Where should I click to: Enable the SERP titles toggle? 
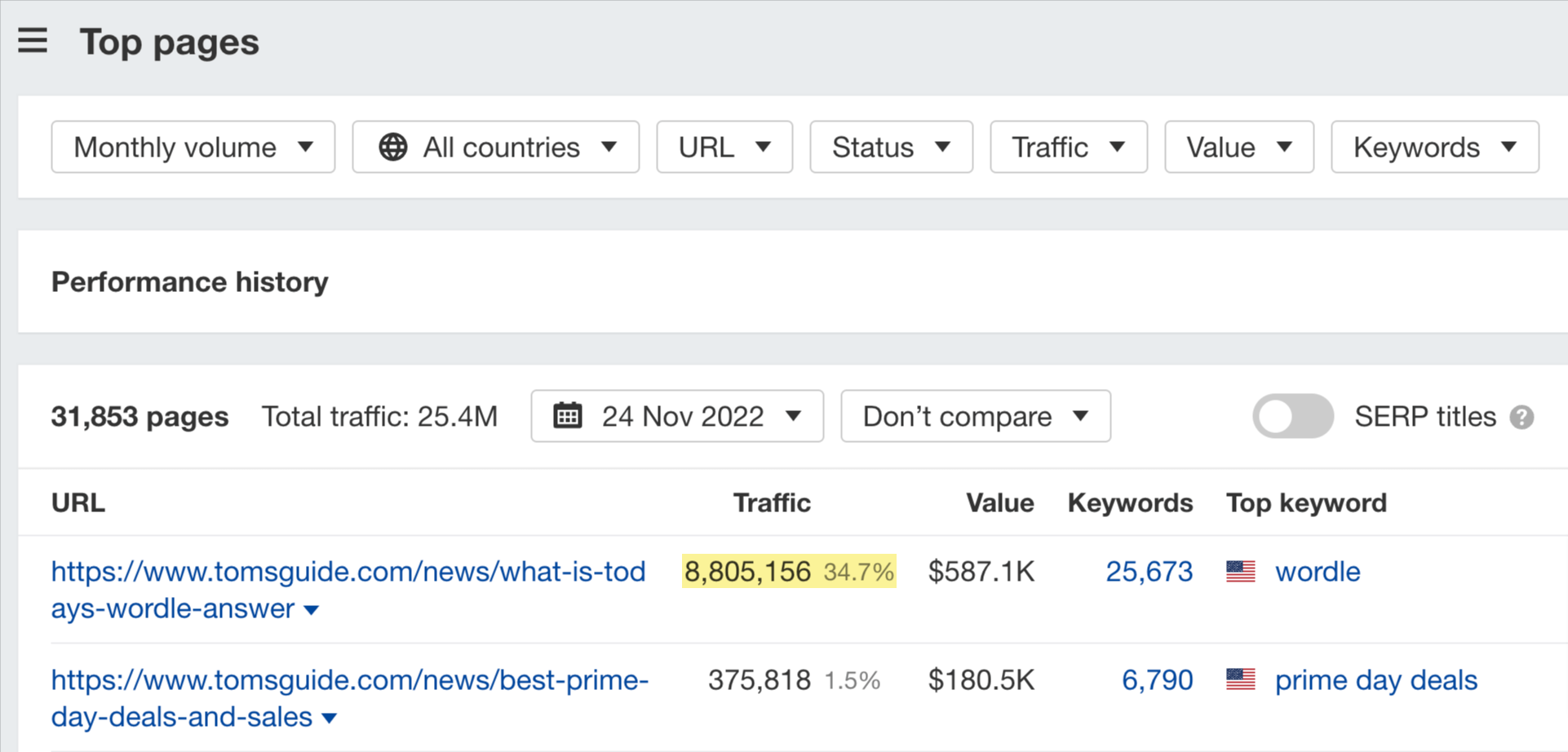click(x=1292, y=416)
